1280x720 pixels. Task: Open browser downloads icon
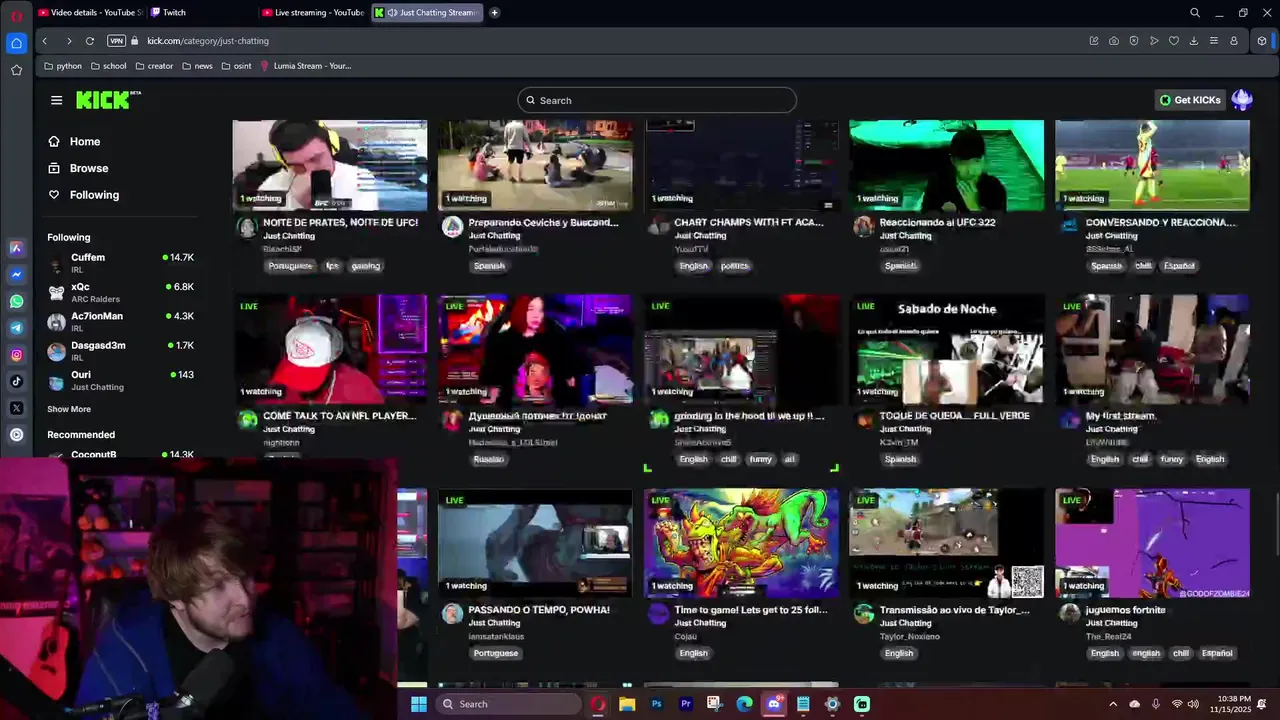(x=1194, y=41)
